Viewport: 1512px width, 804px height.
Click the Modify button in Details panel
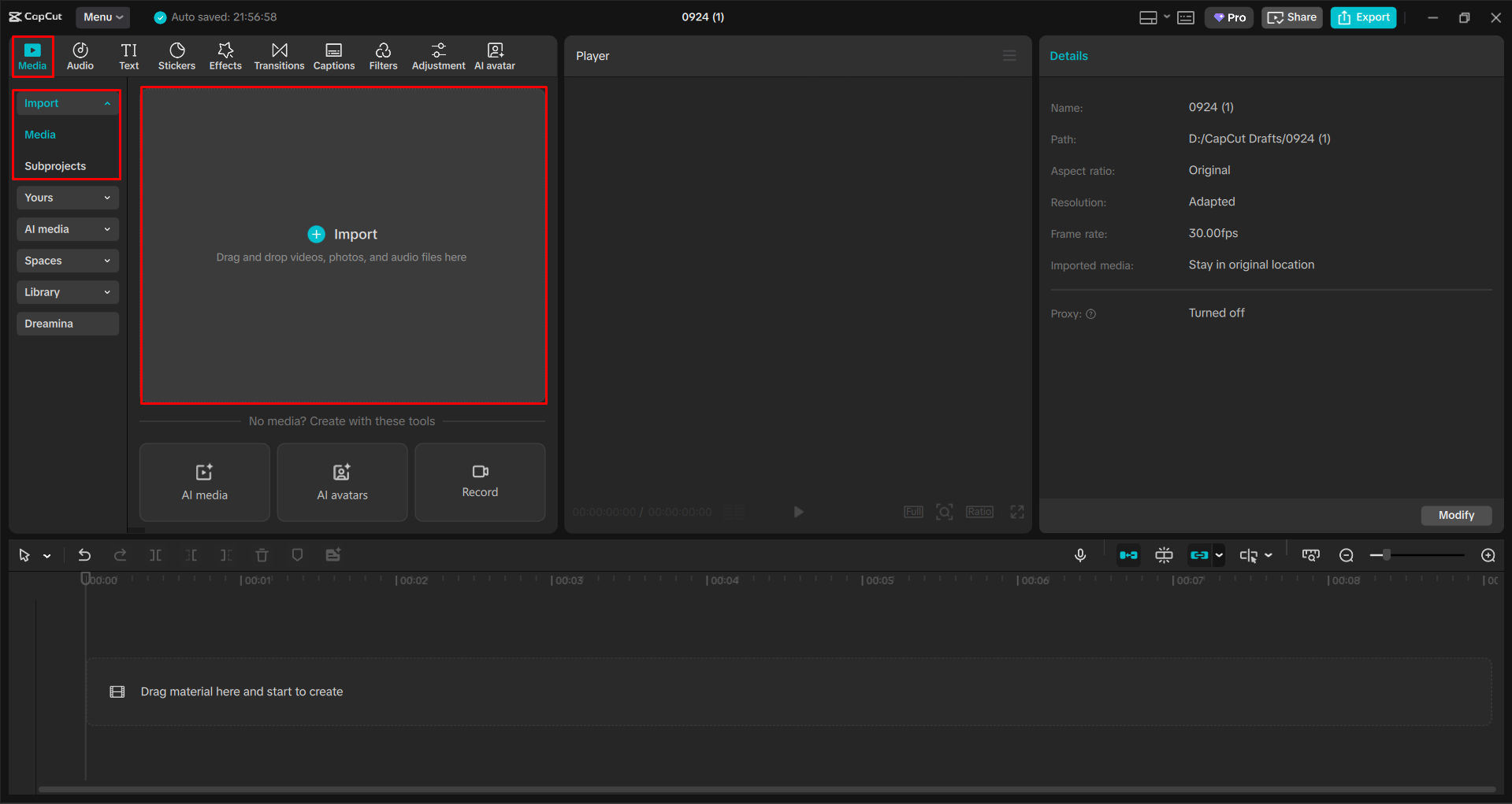tap(1455, 515)
